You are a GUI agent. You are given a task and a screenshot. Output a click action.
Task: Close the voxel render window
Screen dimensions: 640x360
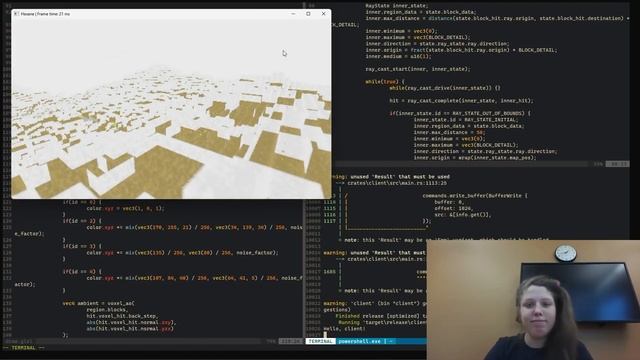click(x=324, y=14)
